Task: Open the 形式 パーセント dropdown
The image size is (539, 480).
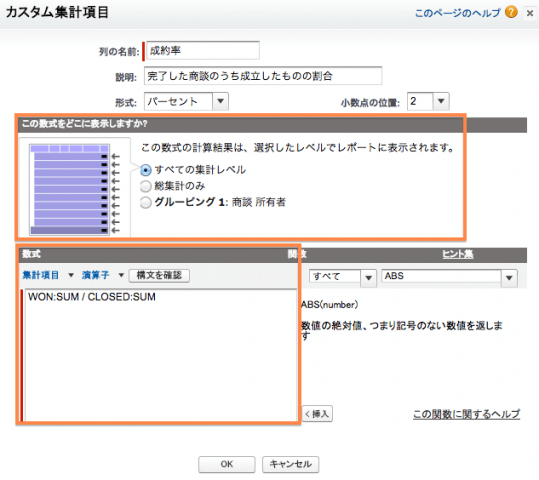Action: pyautogui.click(x=186, y=101)
